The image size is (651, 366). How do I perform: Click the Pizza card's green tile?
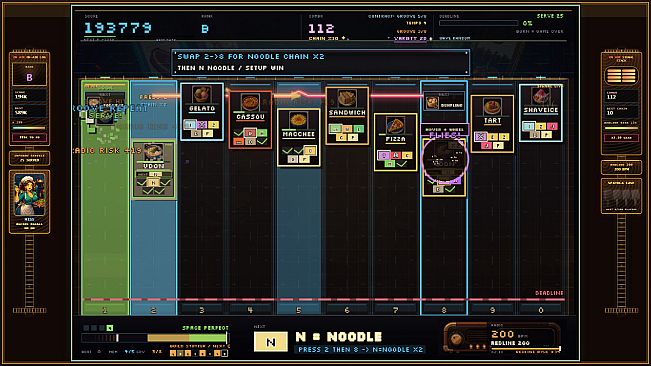click(x=389, y=164)
